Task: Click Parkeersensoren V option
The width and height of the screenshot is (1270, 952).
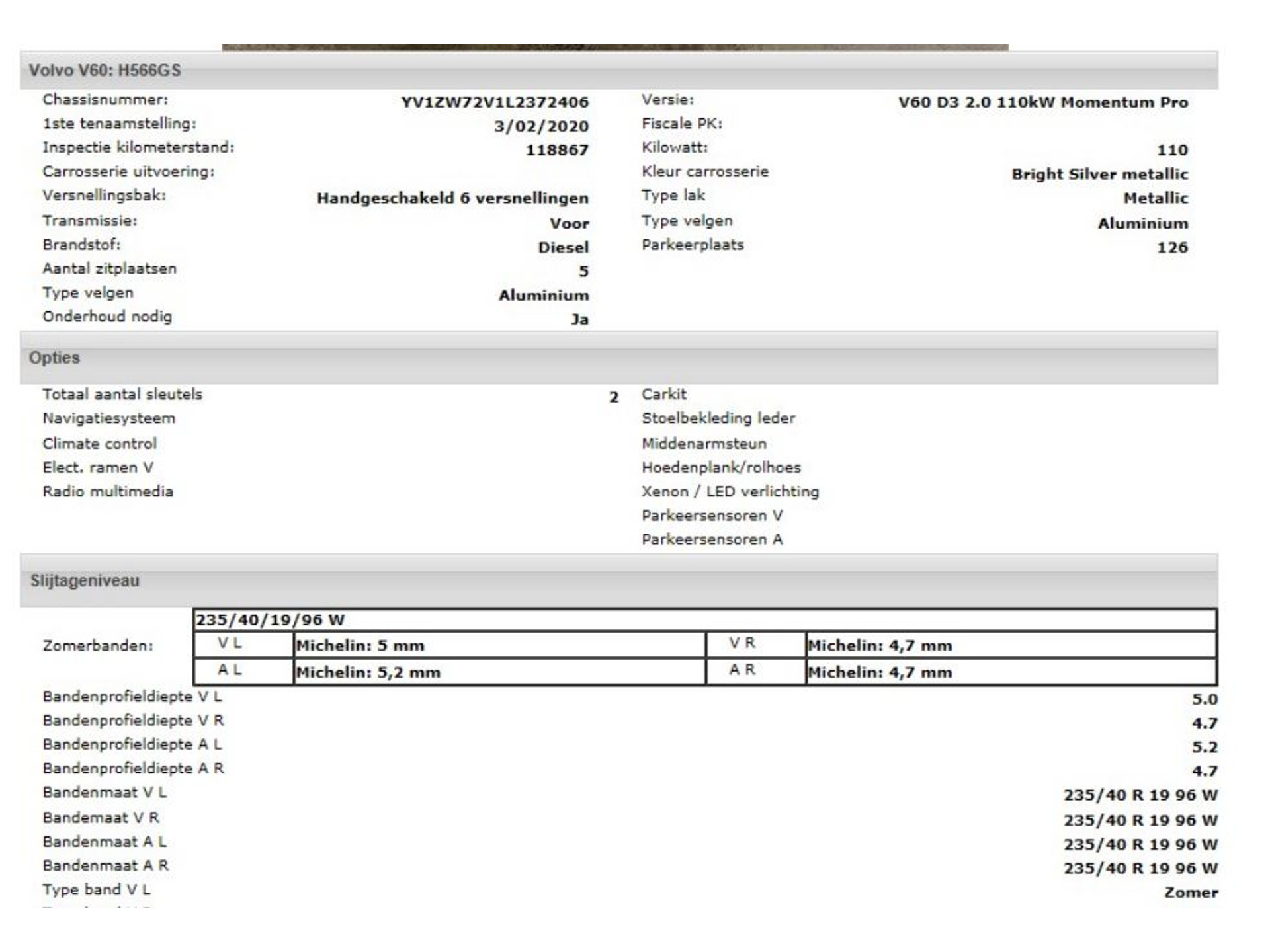Action: coord(712,515)
